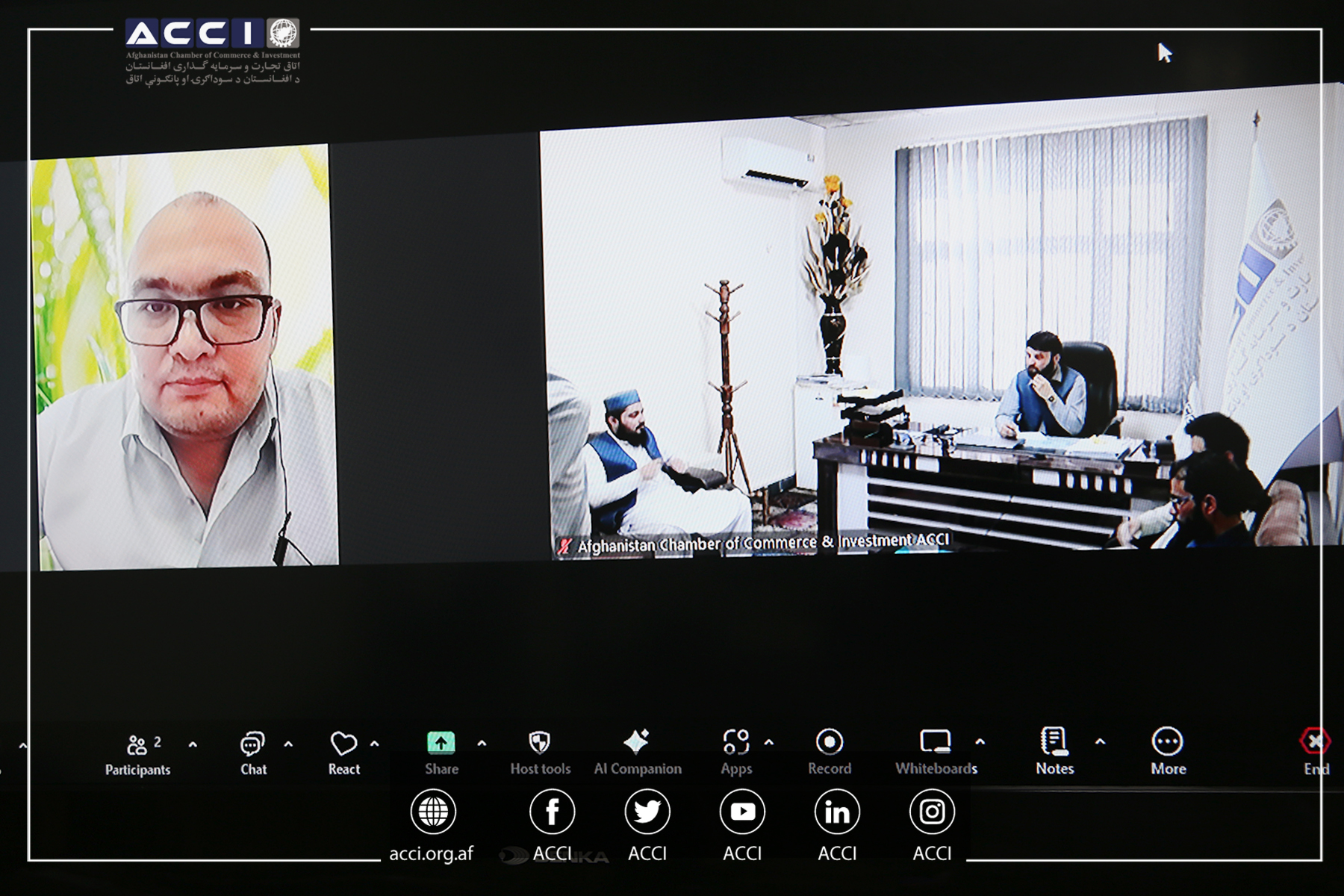1344x896 pixels.
Task: Click the LinkedIn icon
Action: tap(837, 812)
